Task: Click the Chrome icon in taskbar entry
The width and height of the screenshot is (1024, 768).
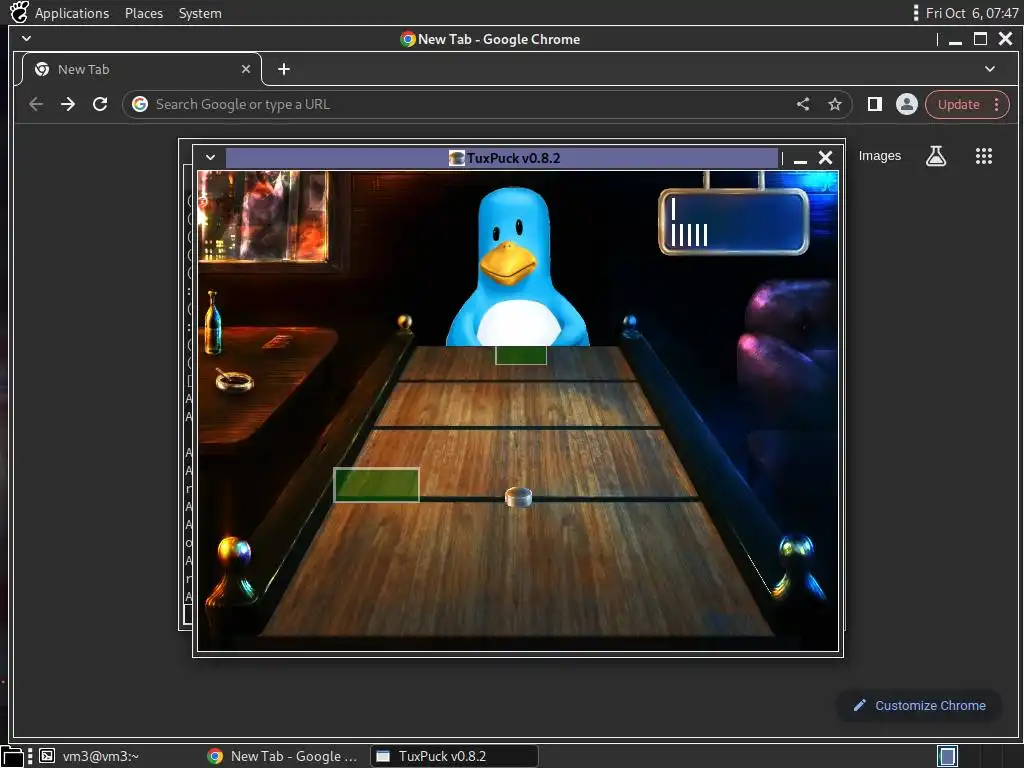Action: coord(215,756)
